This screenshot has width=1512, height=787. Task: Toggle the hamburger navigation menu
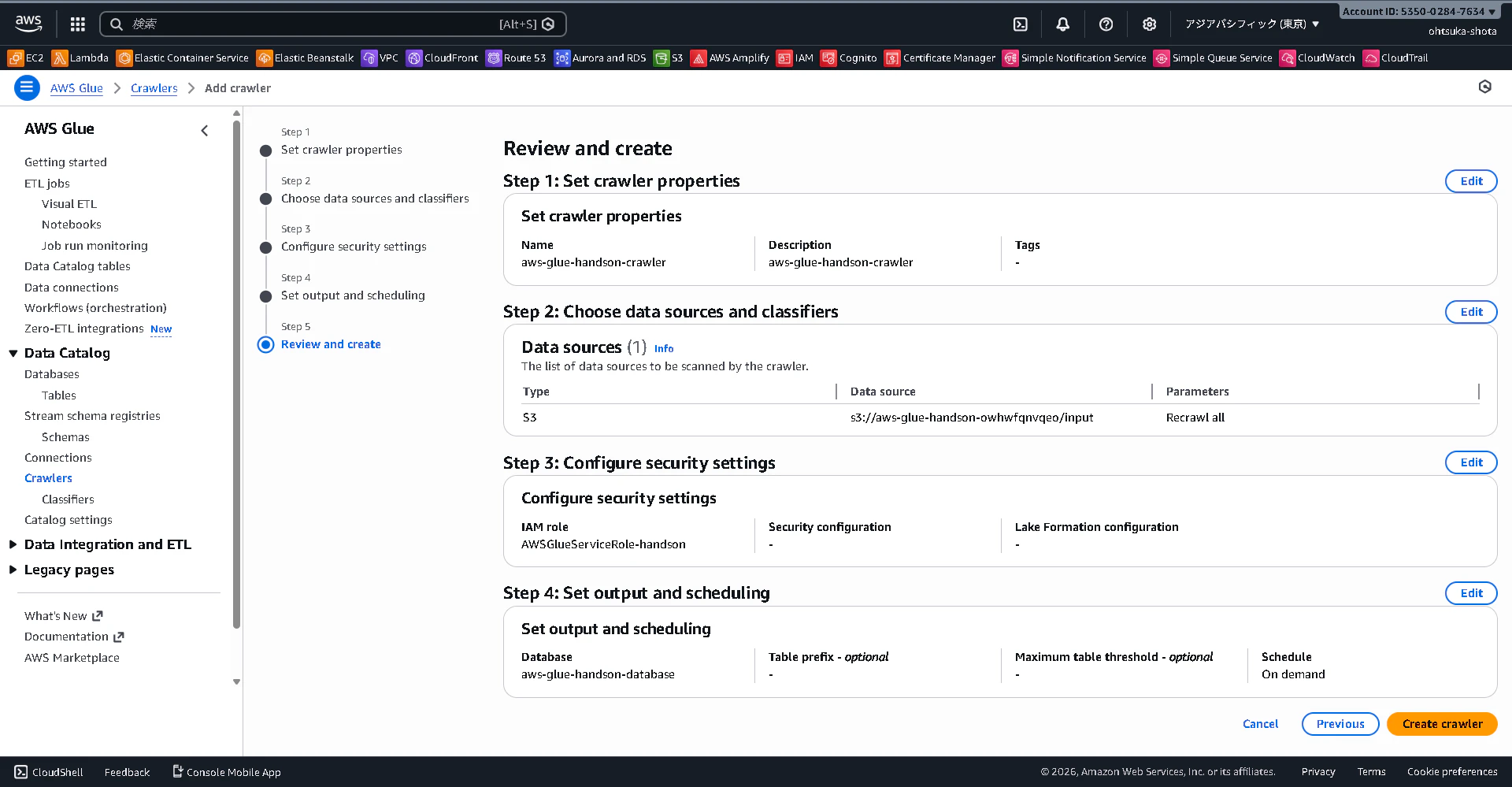tap(27, 87)
